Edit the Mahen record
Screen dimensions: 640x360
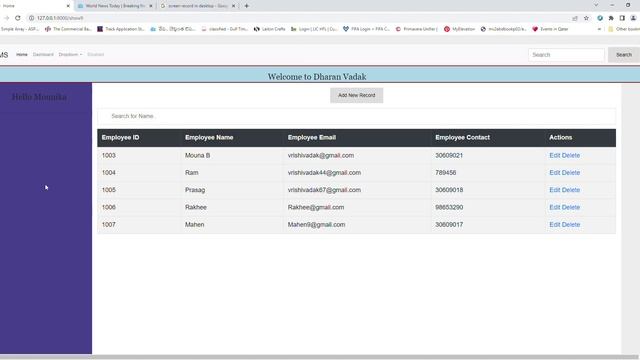555,224
